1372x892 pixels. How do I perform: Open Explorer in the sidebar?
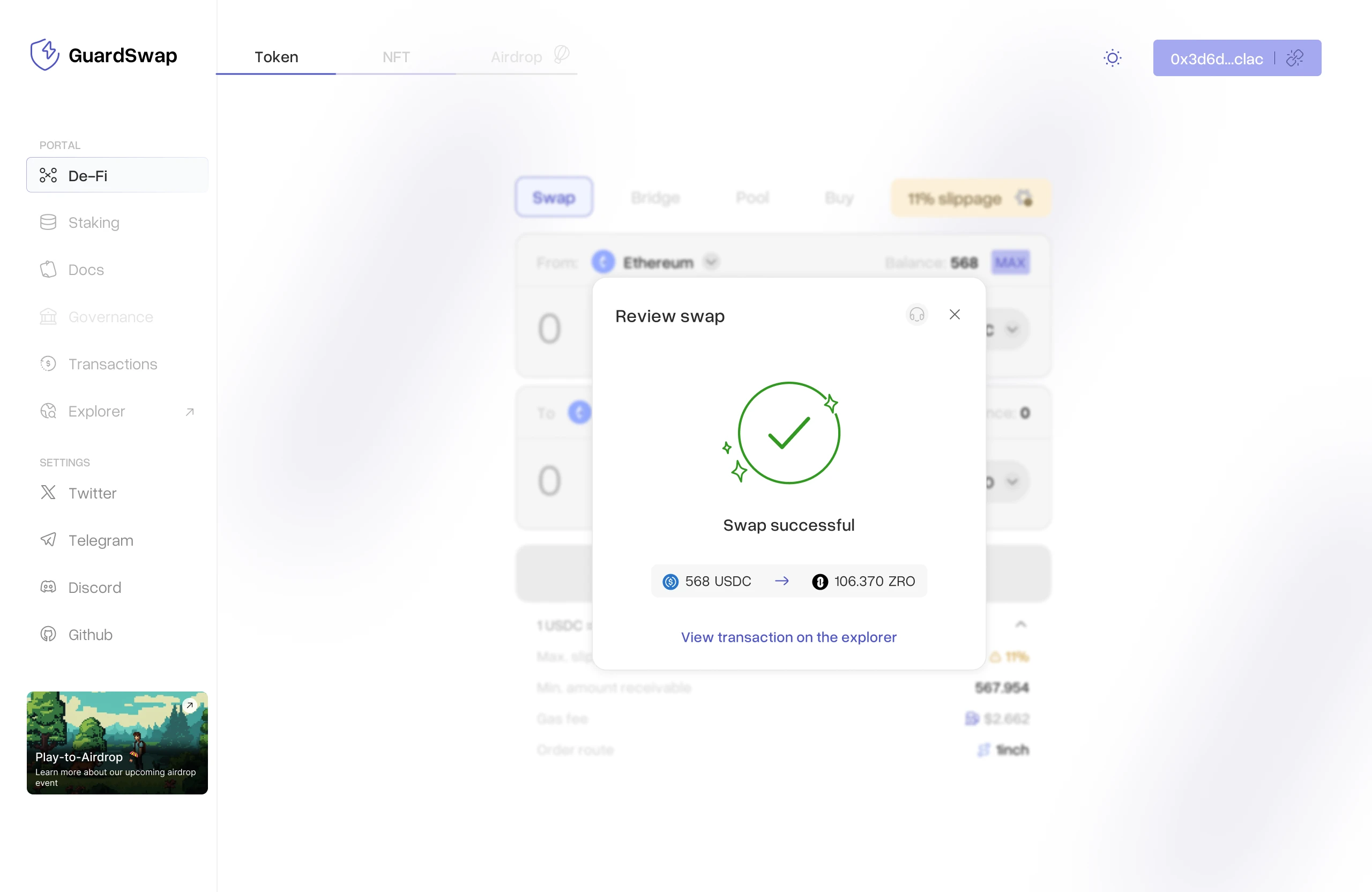point(117,411)
